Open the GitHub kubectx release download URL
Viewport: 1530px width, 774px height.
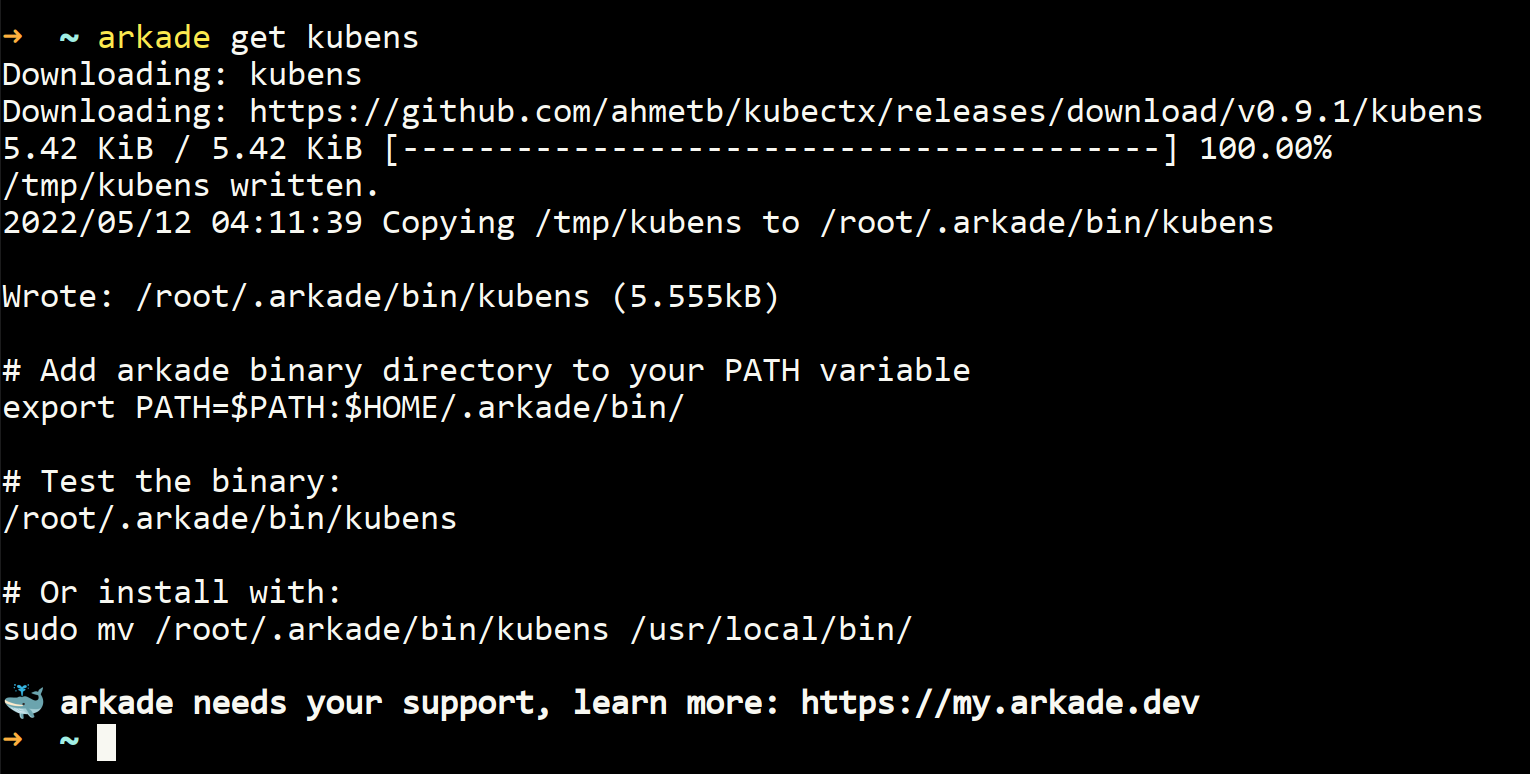point(866,111)
